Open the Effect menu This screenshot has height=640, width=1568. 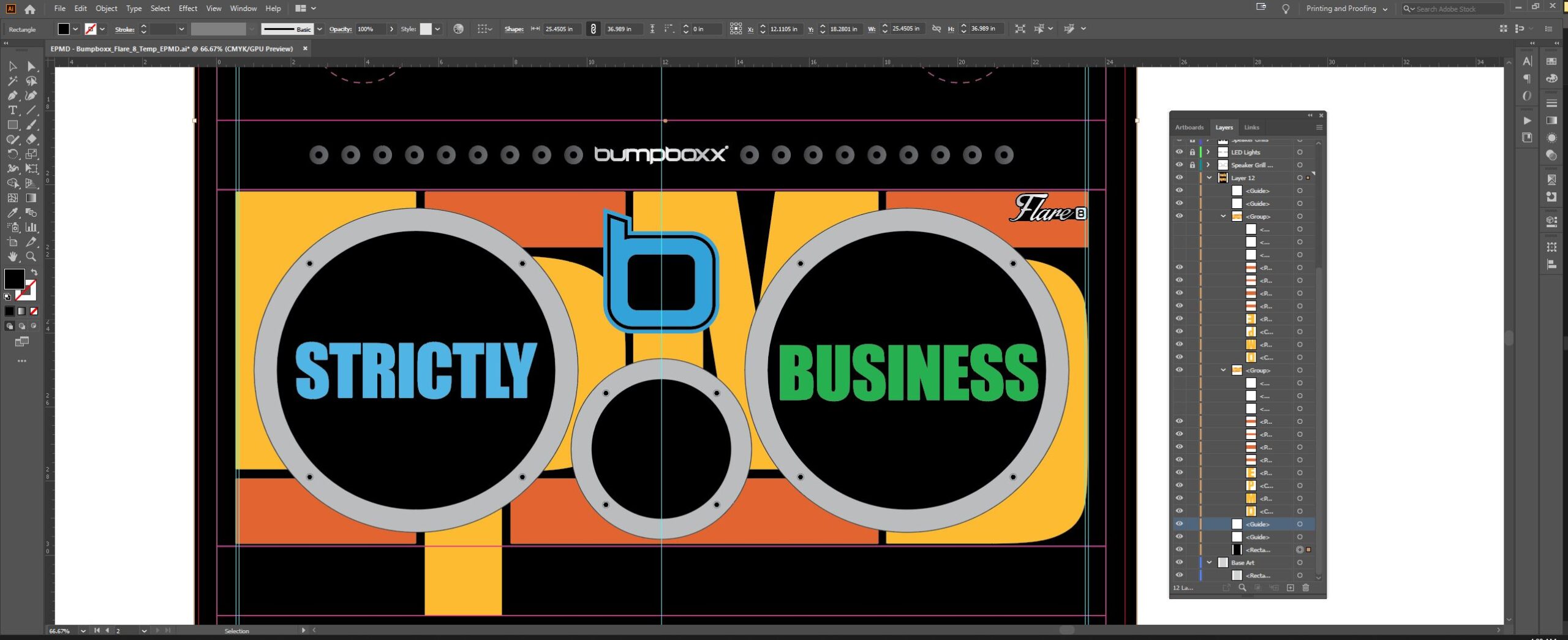(188, 9)
